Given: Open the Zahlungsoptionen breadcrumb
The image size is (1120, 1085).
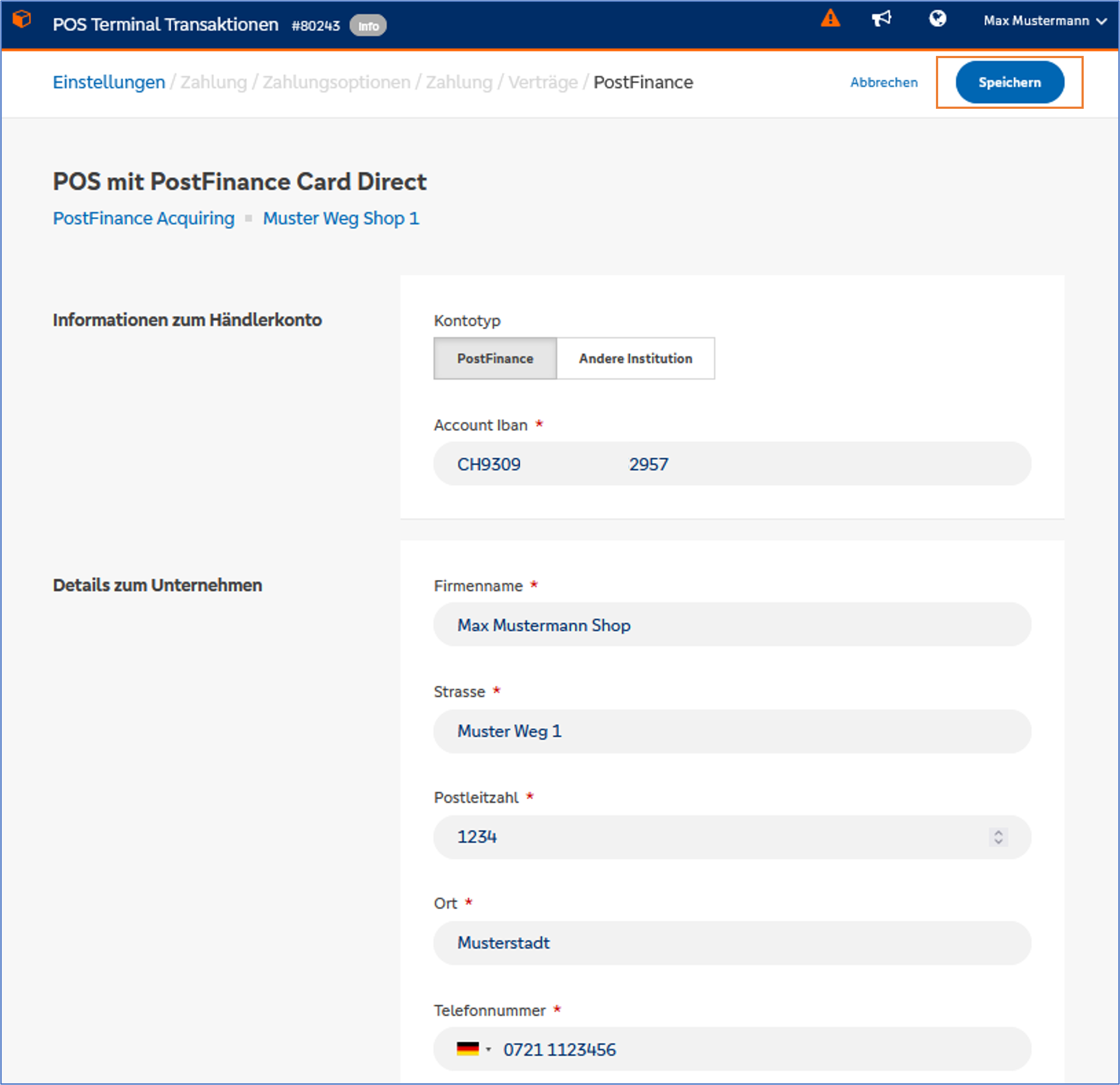Looking at the screenshot, I should click(x=336, y=82).
